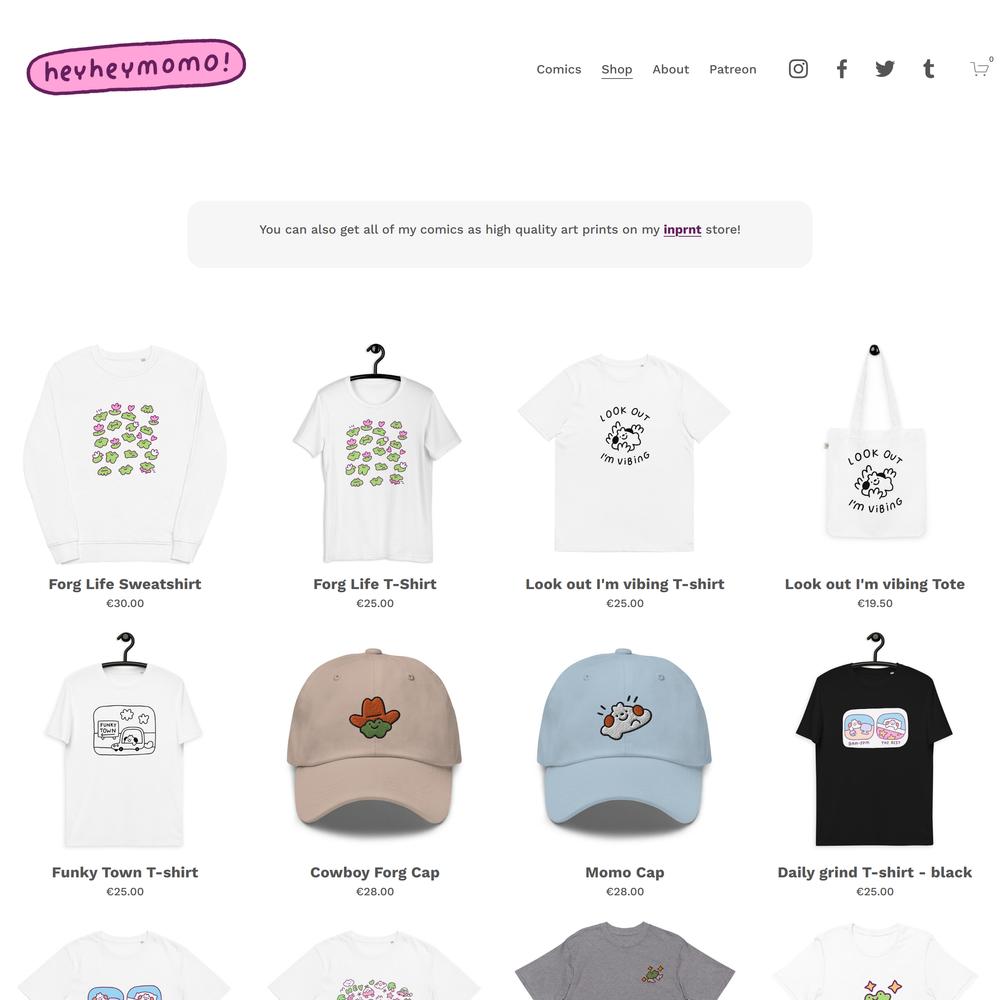Open the gray T-shirt product image

[x=624, y=960]
